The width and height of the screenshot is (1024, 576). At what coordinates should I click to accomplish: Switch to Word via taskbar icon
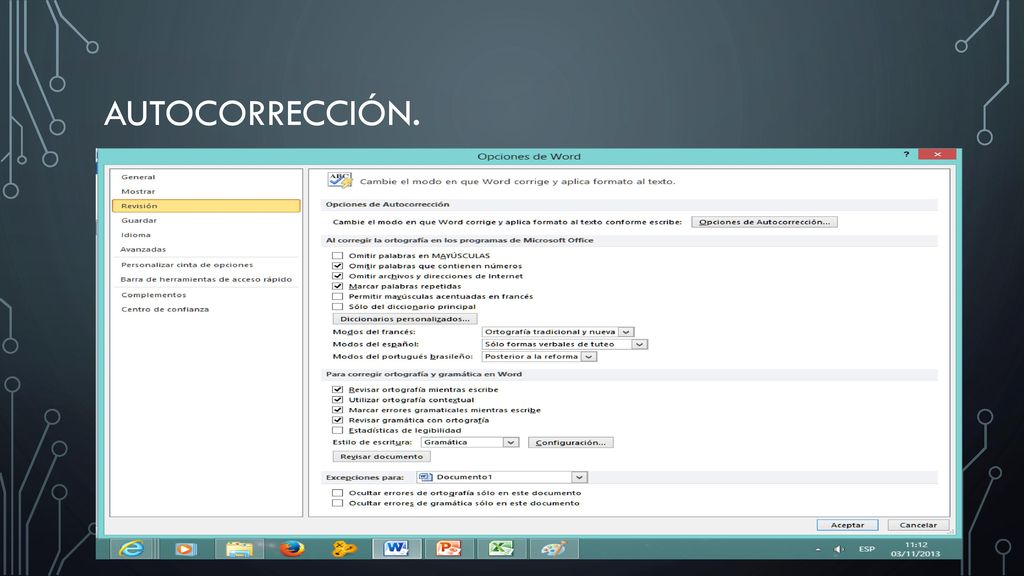396,549
